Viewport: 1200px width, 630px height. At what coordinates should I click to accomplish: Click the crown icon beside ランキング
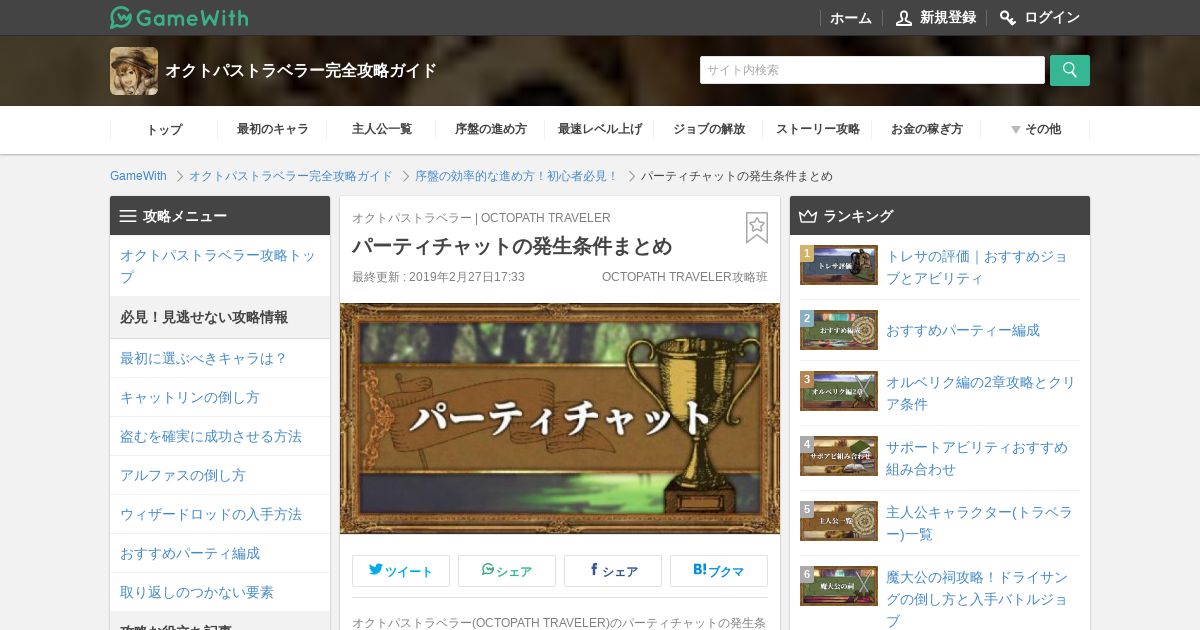808,216
